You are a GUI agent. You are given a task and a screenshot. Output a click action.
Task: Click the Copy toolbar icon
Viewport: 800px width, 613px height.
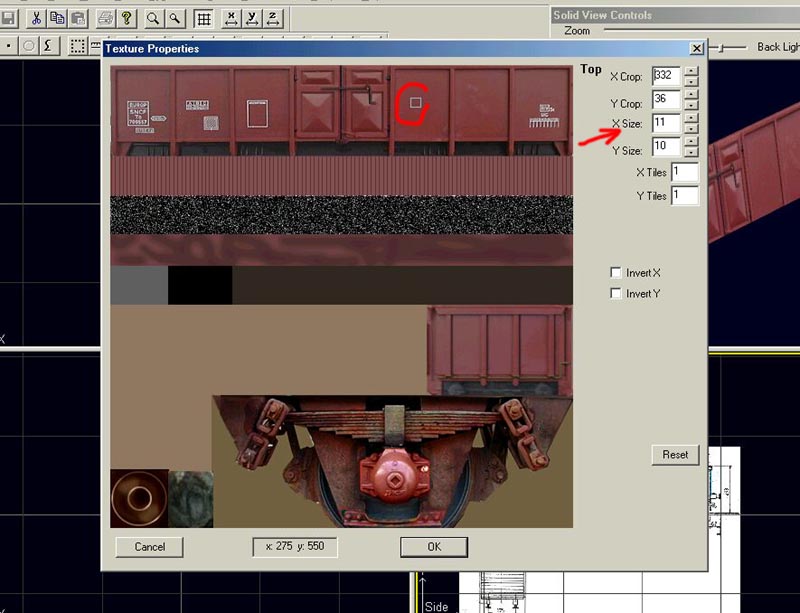(56, 18)
